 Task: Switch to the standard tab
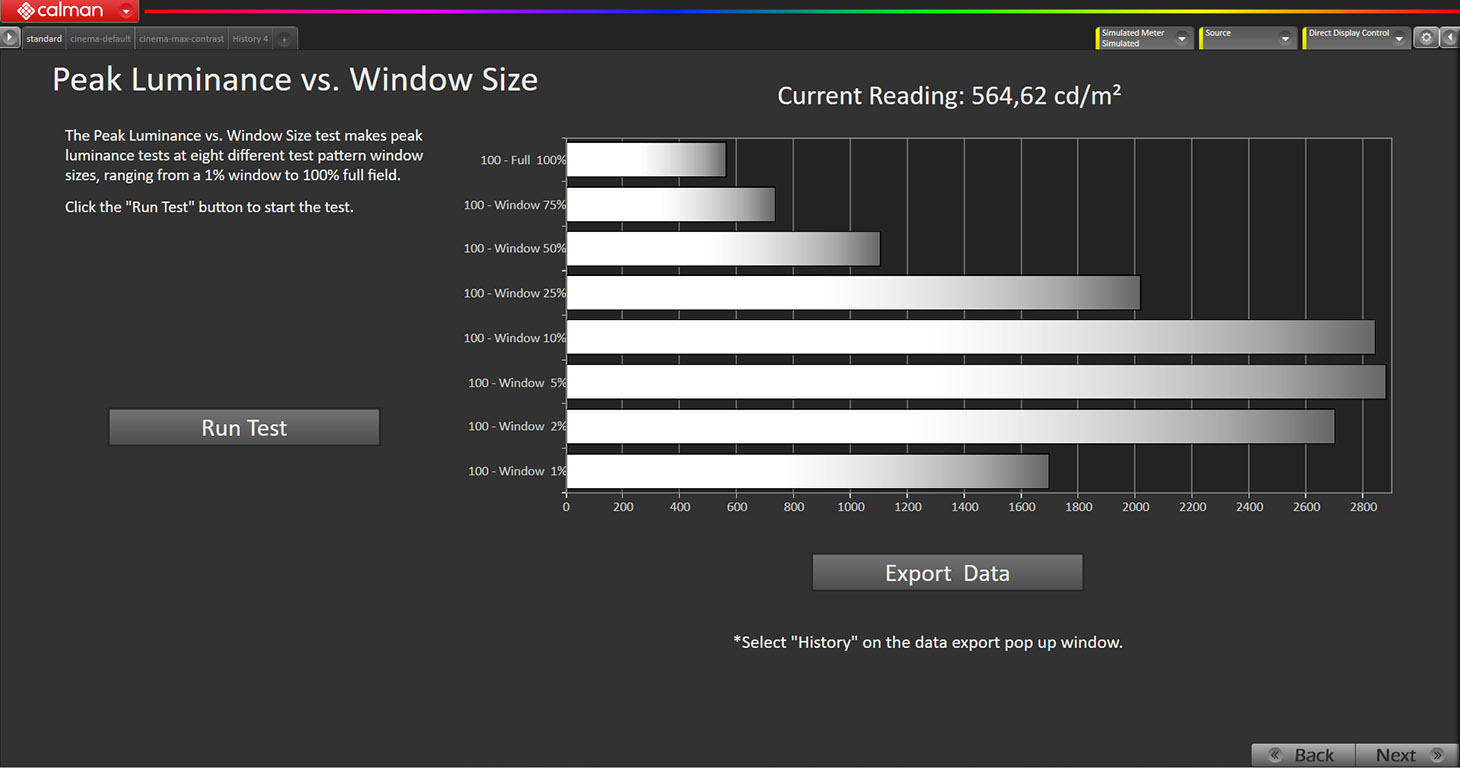click(44, 39)
